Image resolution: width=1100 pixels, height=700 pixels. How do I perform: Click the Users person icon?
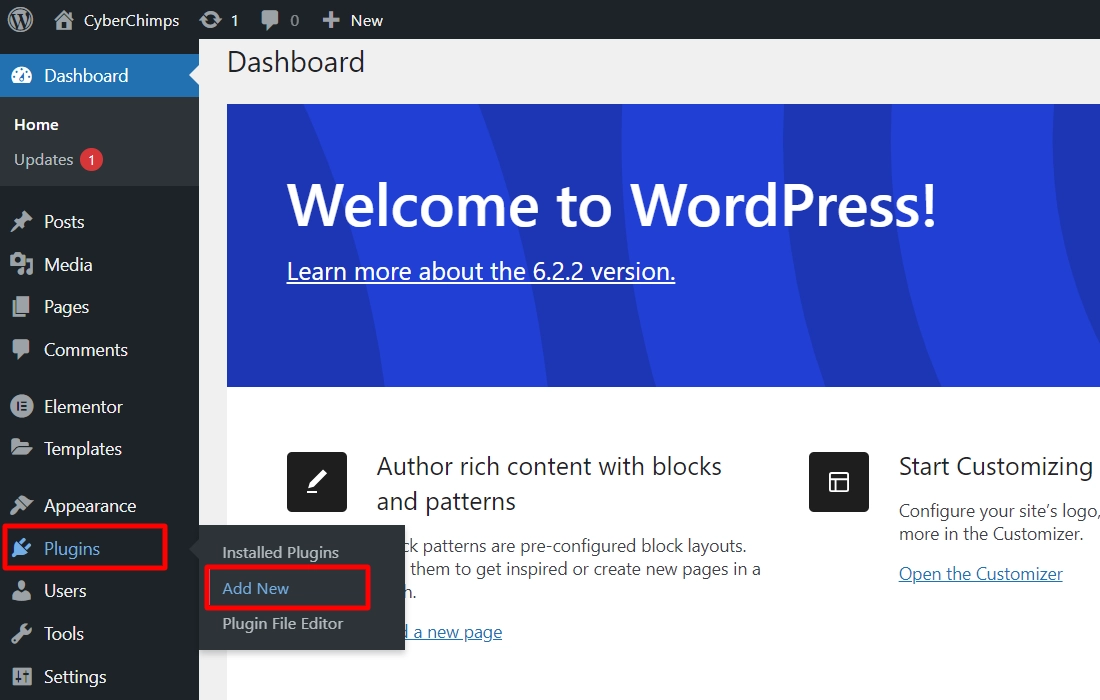(22, 591)
